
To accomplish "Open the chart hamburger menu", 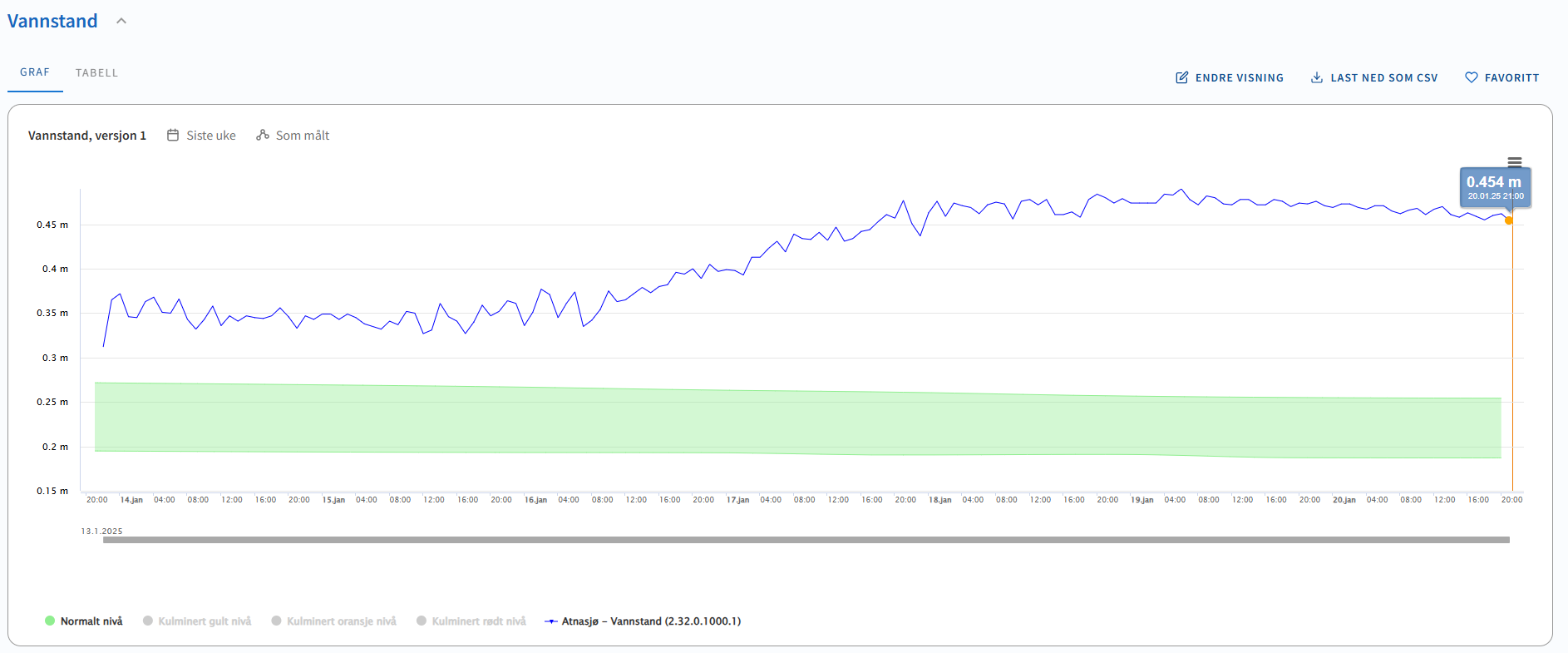I will 1515,161.
